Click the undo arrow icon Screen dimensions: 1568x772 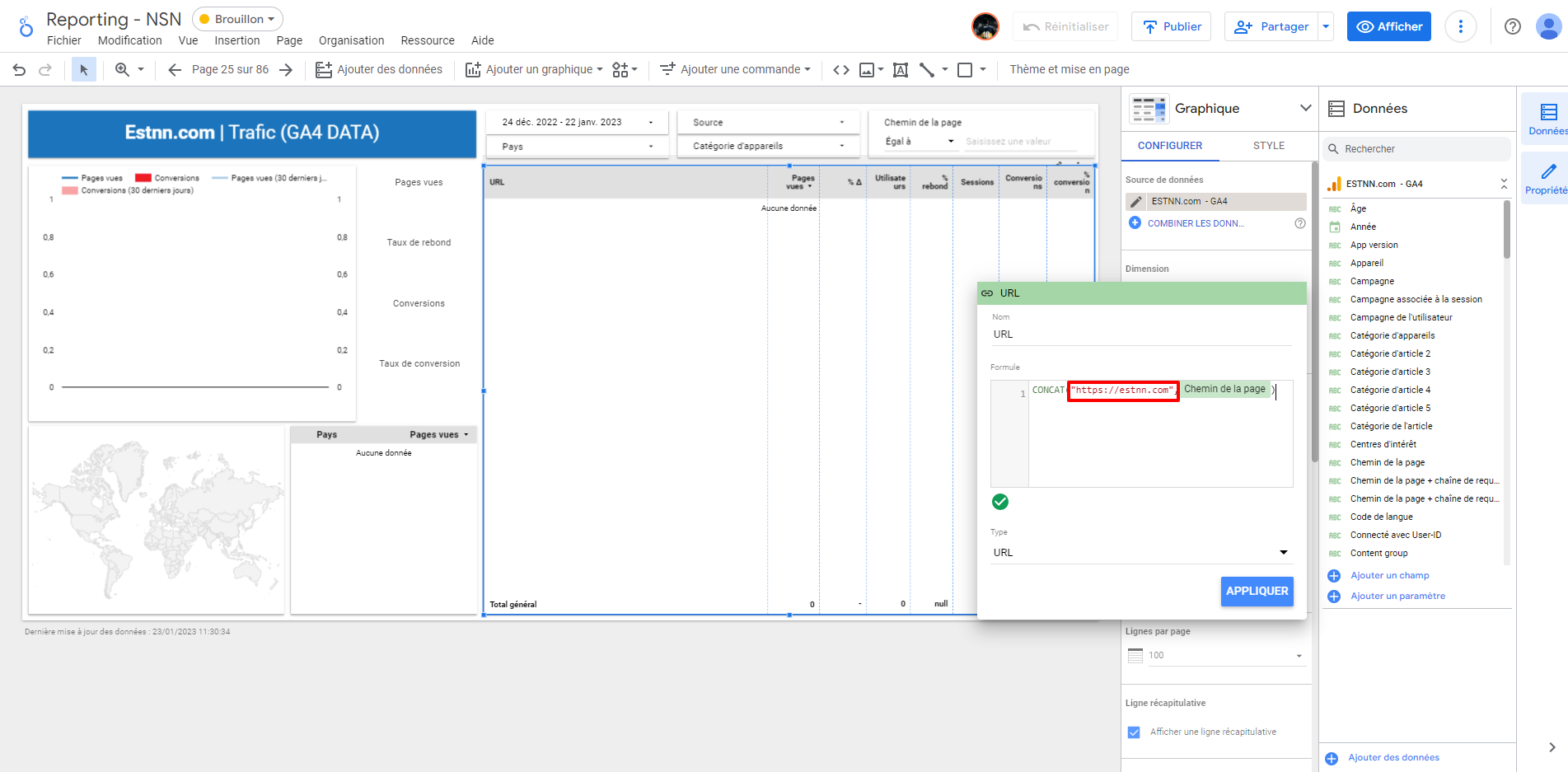[19, 70]
